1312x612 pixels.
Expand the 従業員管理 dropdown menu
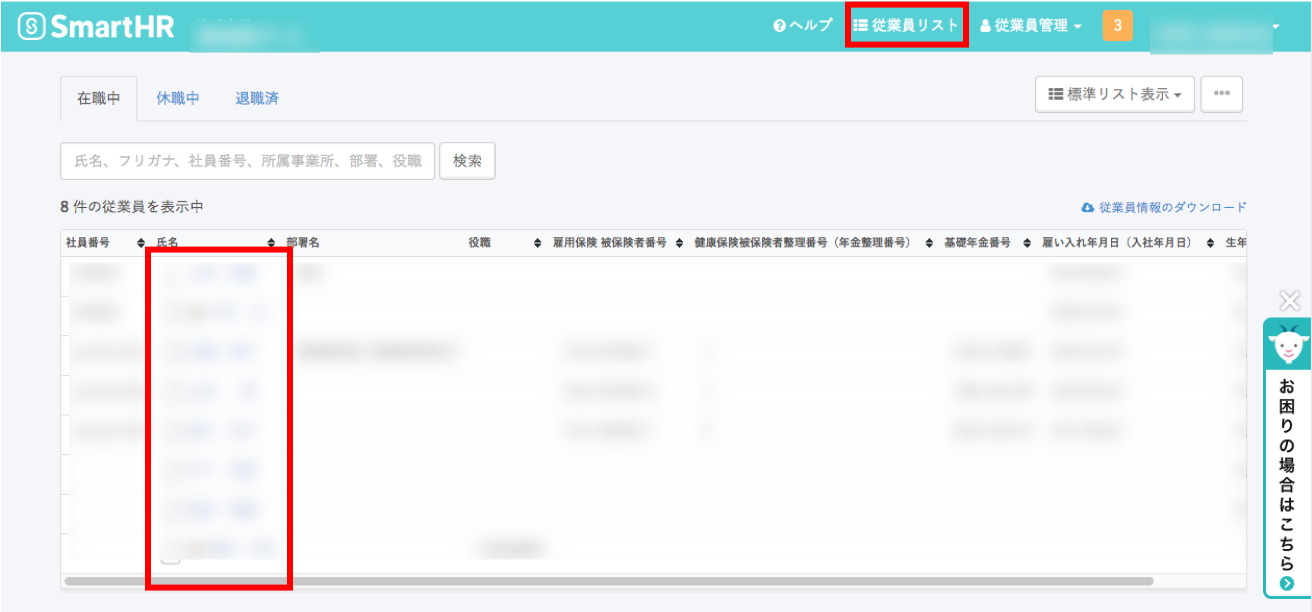click(1030, 26)
